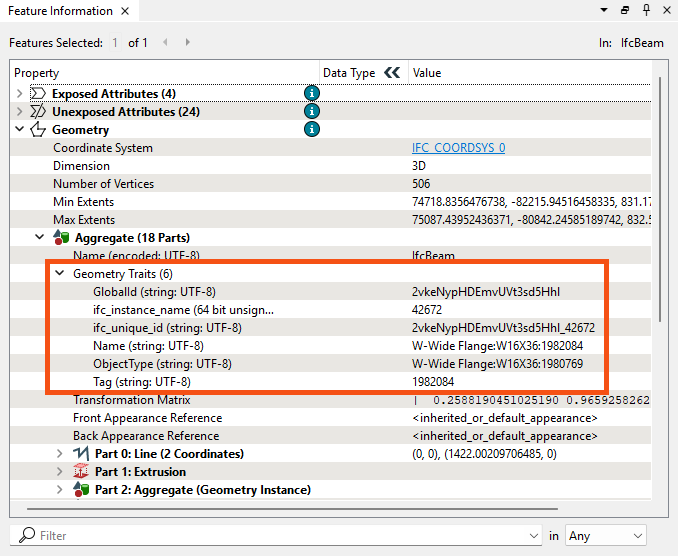Open the filter scope Any dropdown
The height and width of the screenshot is (556, 678).
click(x=605, y=536)
